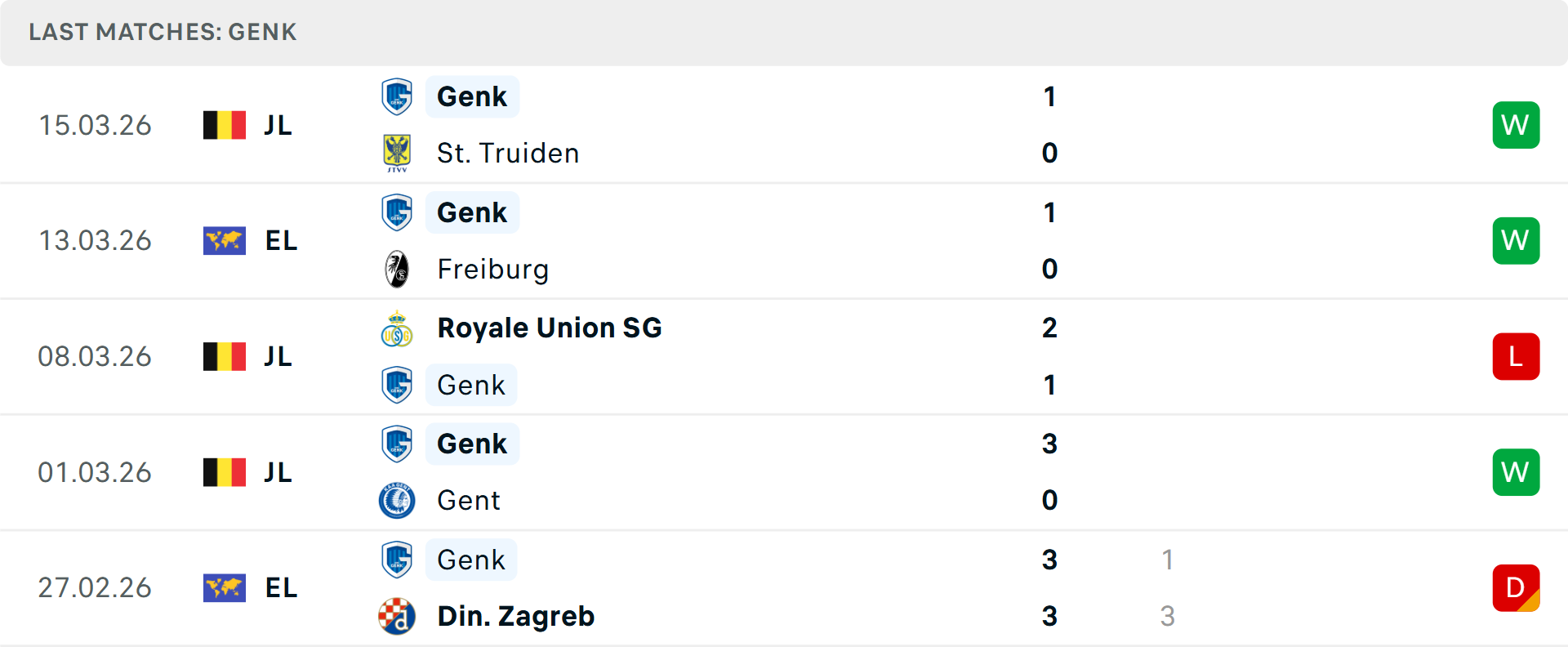Click the Gent club crest

click(x=397, y=500)
